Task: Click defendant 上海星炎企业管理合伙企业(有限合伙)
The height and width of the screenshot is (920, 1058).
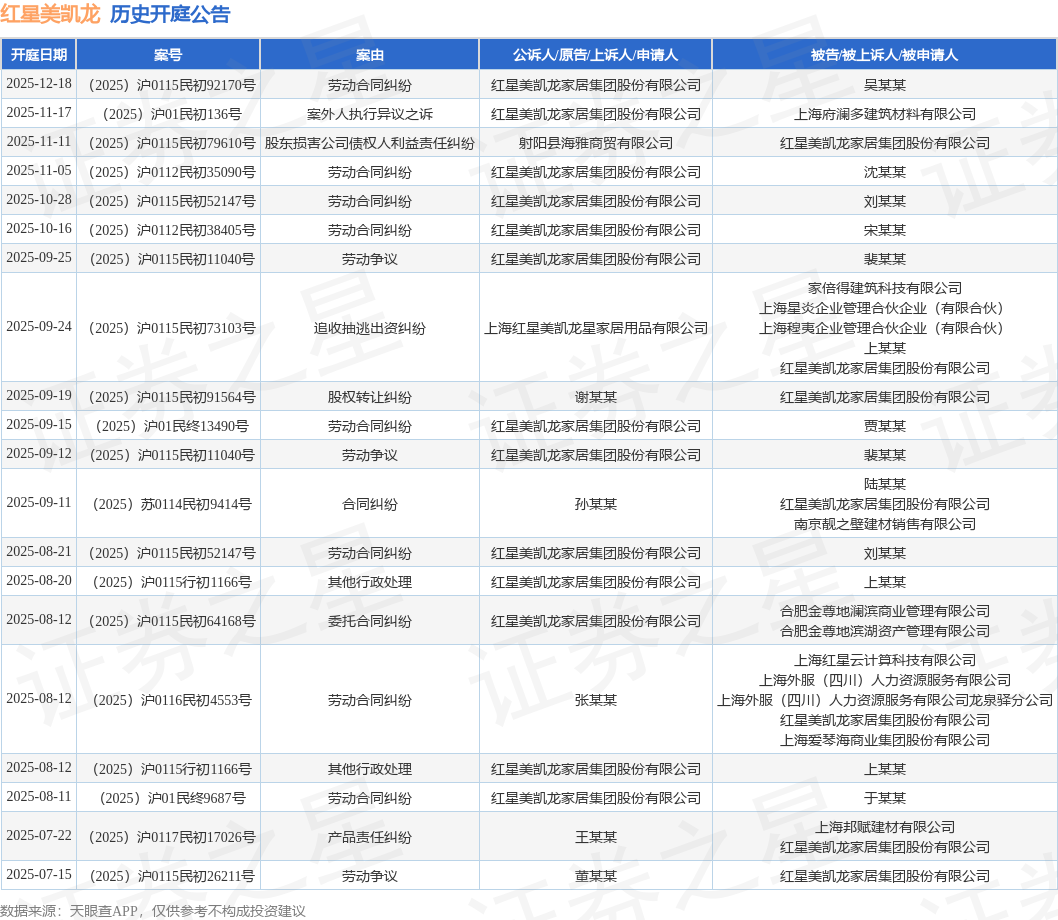Action: tap(885, 308)
